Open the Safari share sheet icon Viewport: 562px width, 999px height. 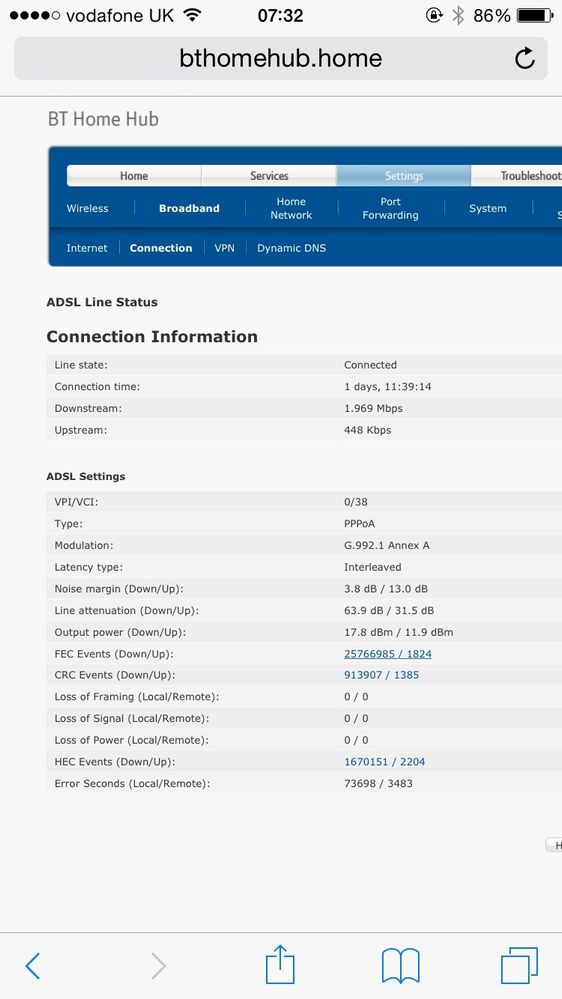(280, 964)
